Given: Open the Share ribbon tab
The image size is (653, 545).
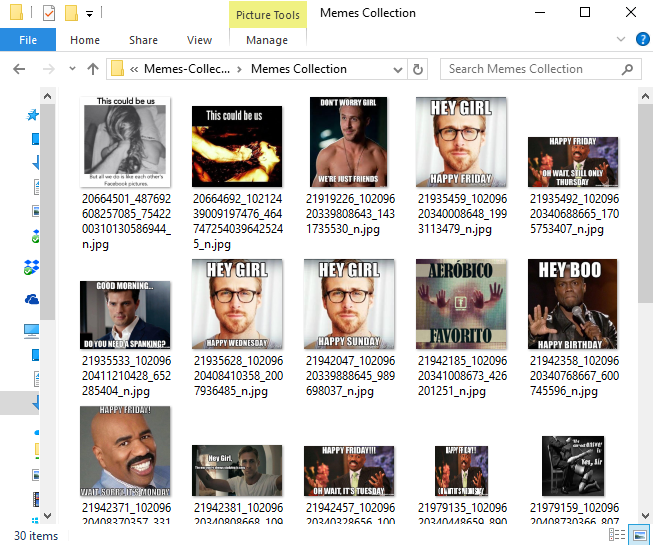Looking at the screenshot, I should tap(143, 40).
